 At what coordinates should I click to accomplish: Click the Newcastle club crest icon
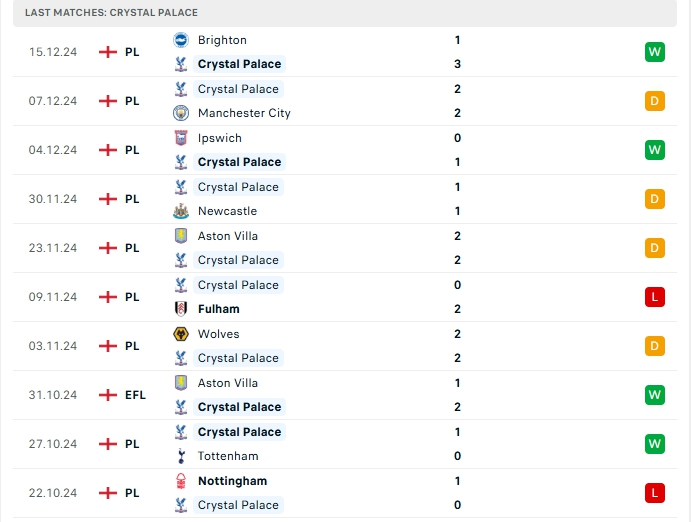point(181,211)
